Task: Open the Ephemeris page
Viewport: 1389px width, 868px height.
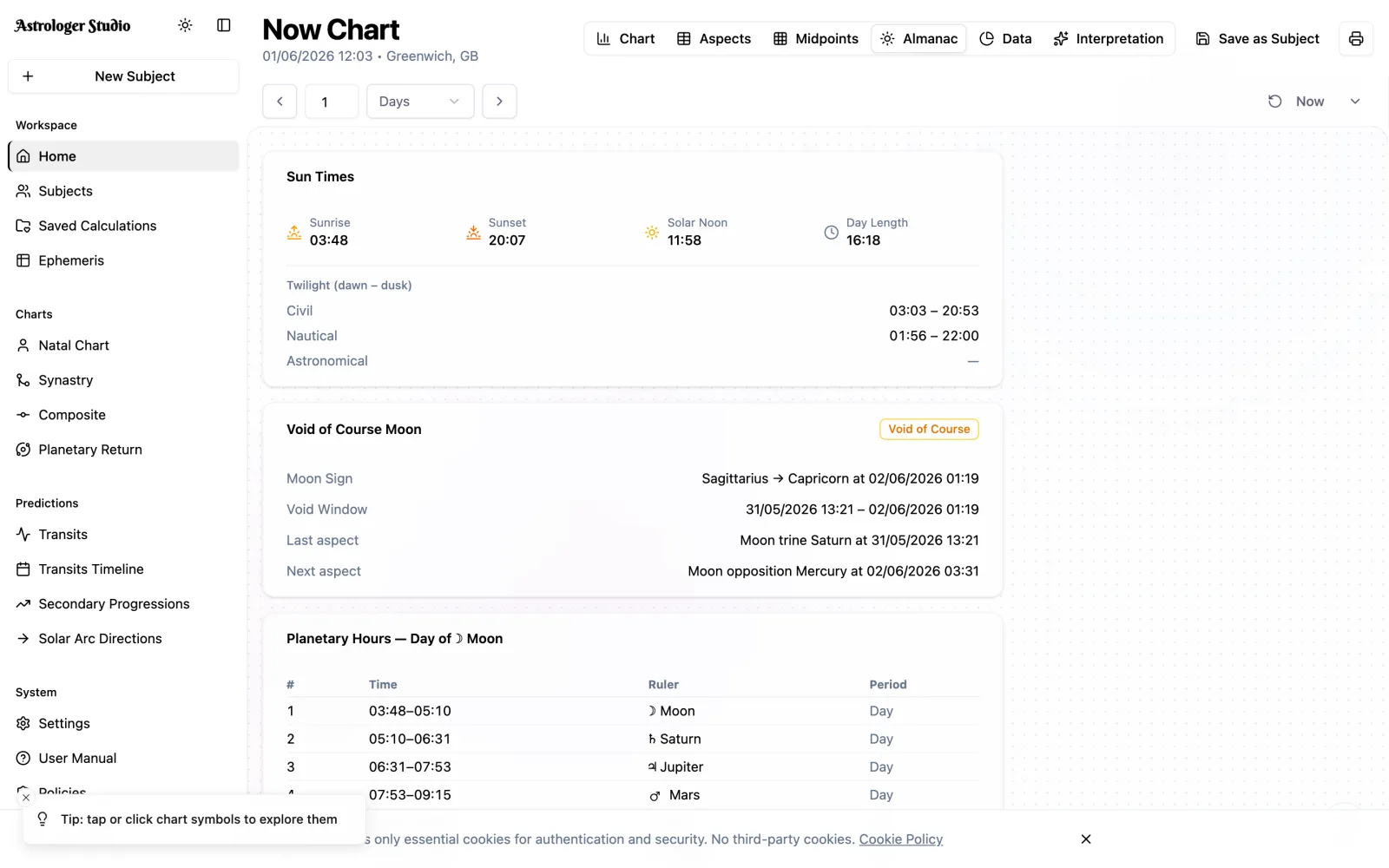Action: pyautogui.click(x=123, y=260)
